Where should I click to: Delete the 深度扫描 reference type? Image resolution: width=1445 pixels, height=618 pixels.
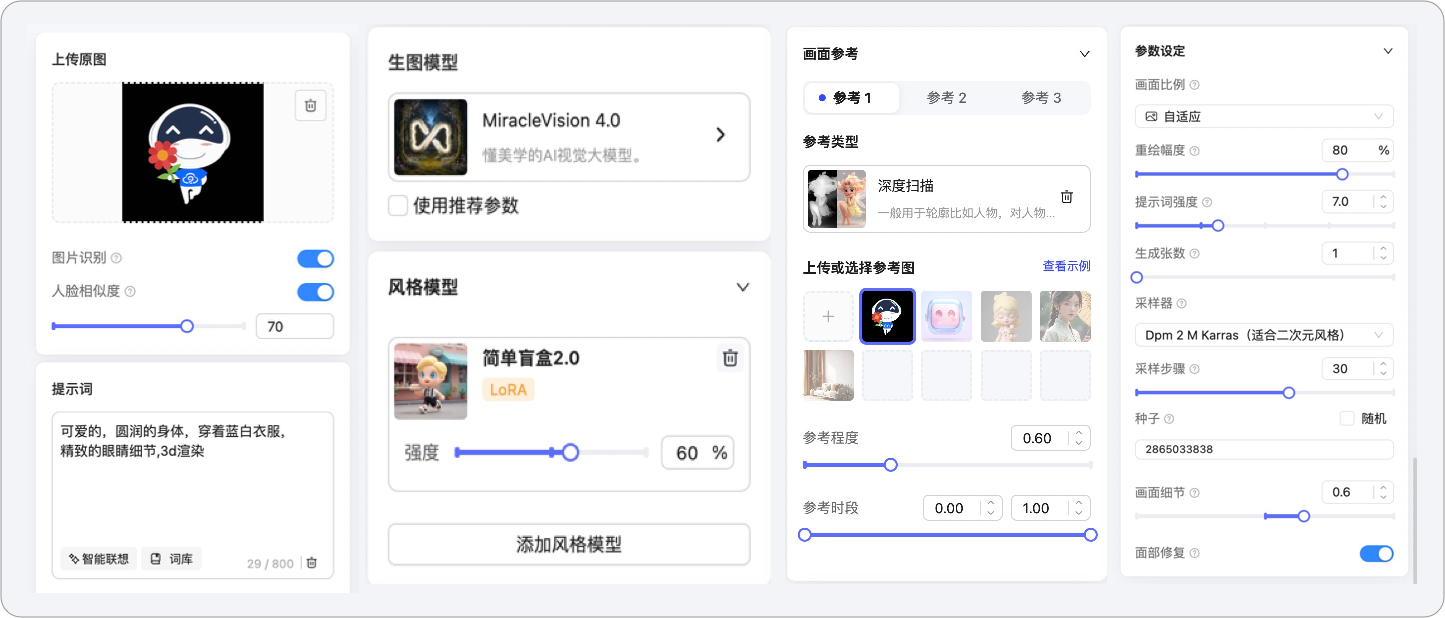coord(1067,197)
